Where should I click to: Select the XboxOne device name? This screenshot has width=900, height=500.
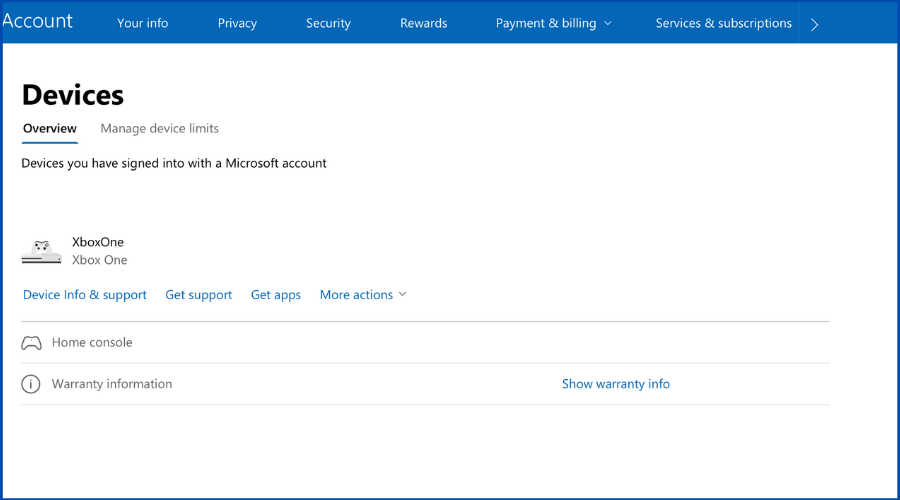coord(98,242)
